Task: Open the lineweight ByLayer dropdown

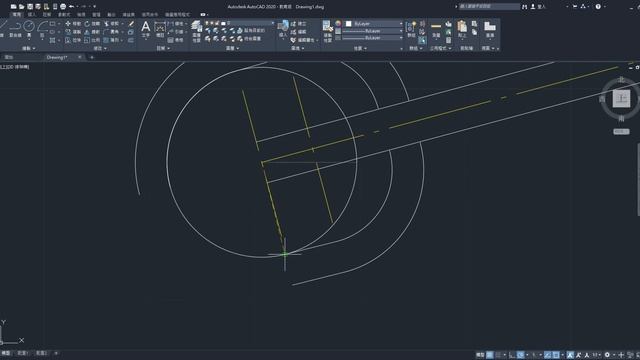Action: coord(373,31)
